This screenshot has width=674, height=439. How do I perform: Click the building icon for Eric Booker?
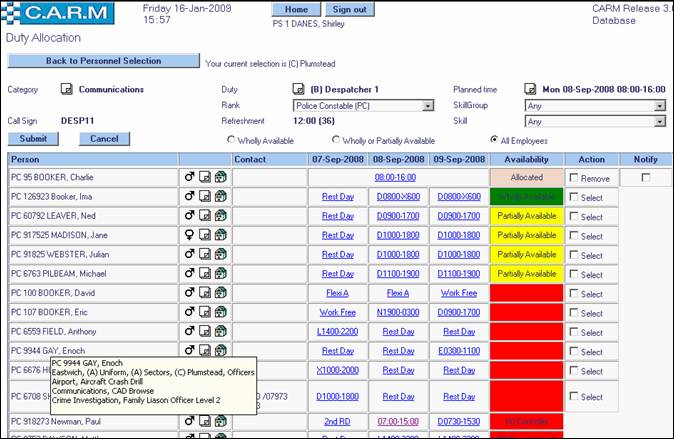(221, 312)
